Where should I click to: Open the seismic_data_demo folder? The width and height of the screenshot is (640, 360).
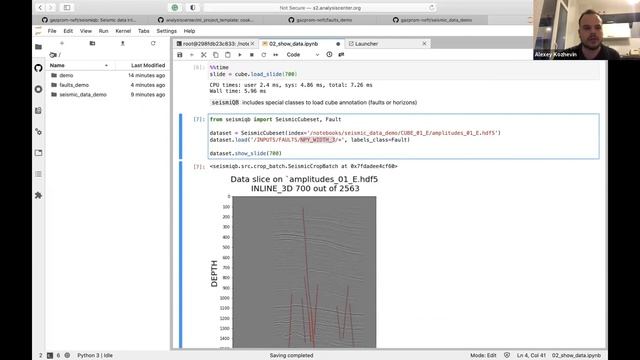[x=83, y=94]
